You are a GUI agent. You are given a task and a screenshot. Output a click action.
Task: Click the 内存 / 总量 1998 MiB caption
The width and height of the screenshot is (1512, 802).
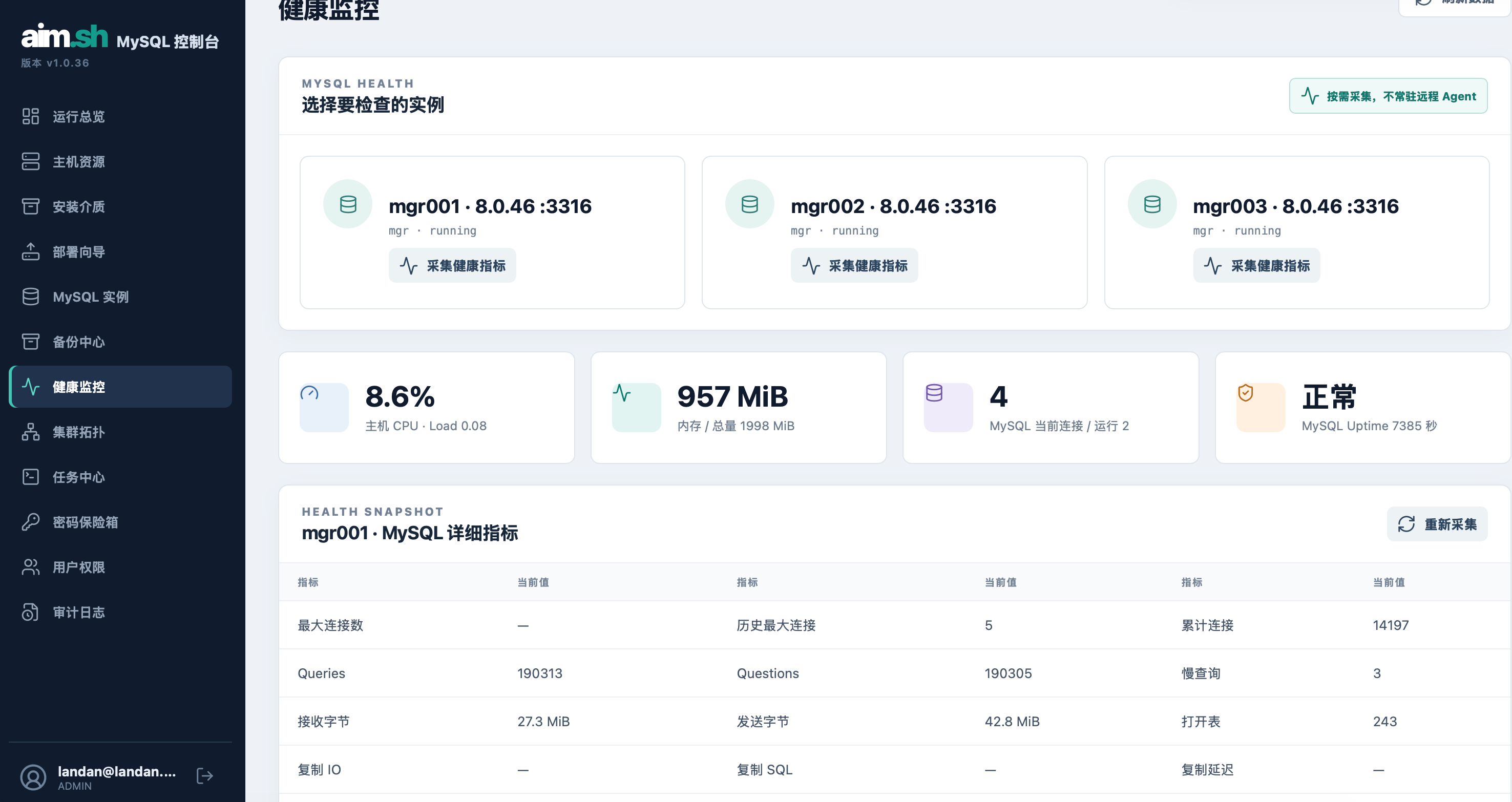[x=736, y=426]
